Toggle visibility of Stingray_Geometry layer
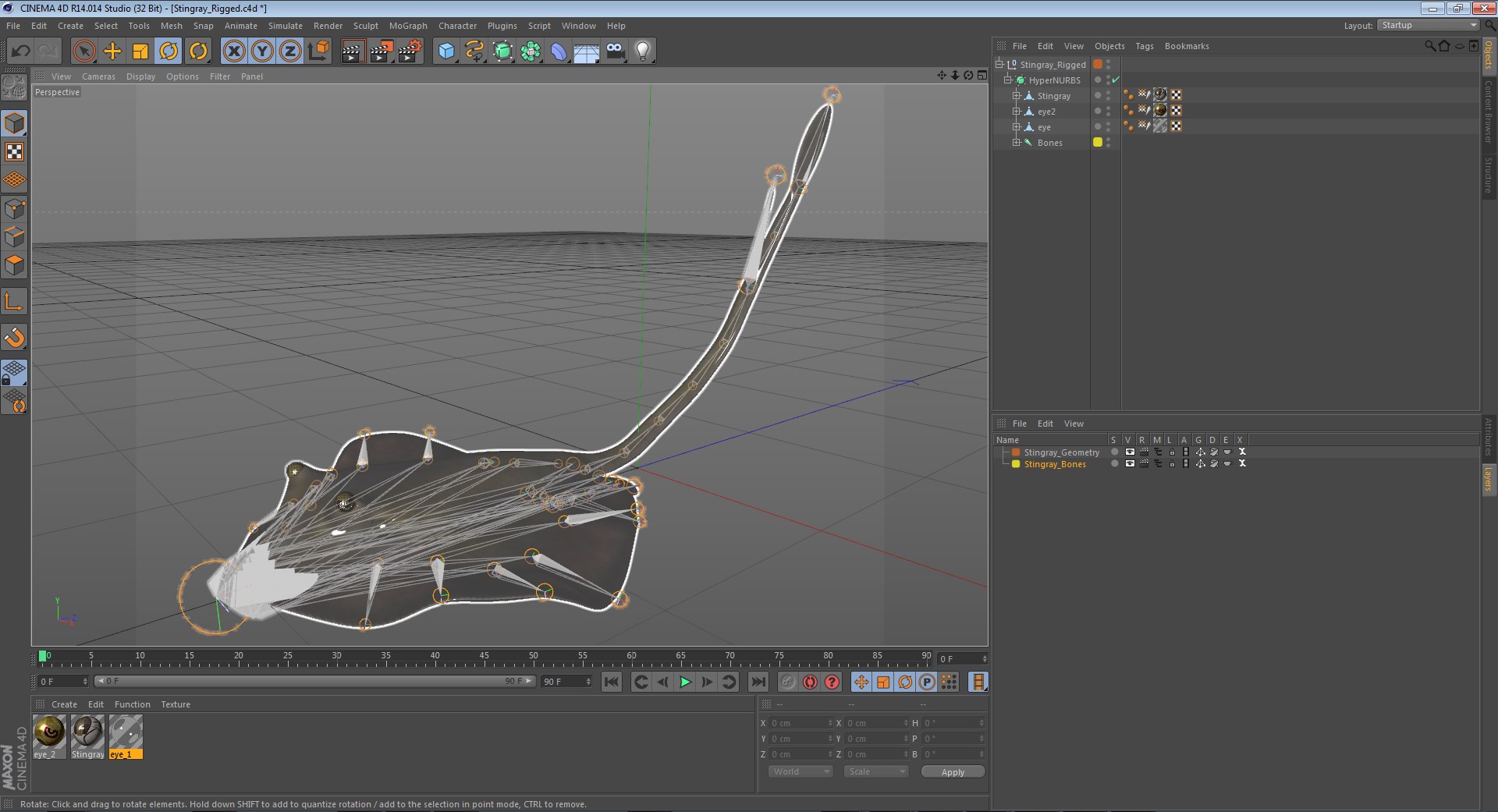Viewport: 1498px width, 812px height. tap(1129, 452)
